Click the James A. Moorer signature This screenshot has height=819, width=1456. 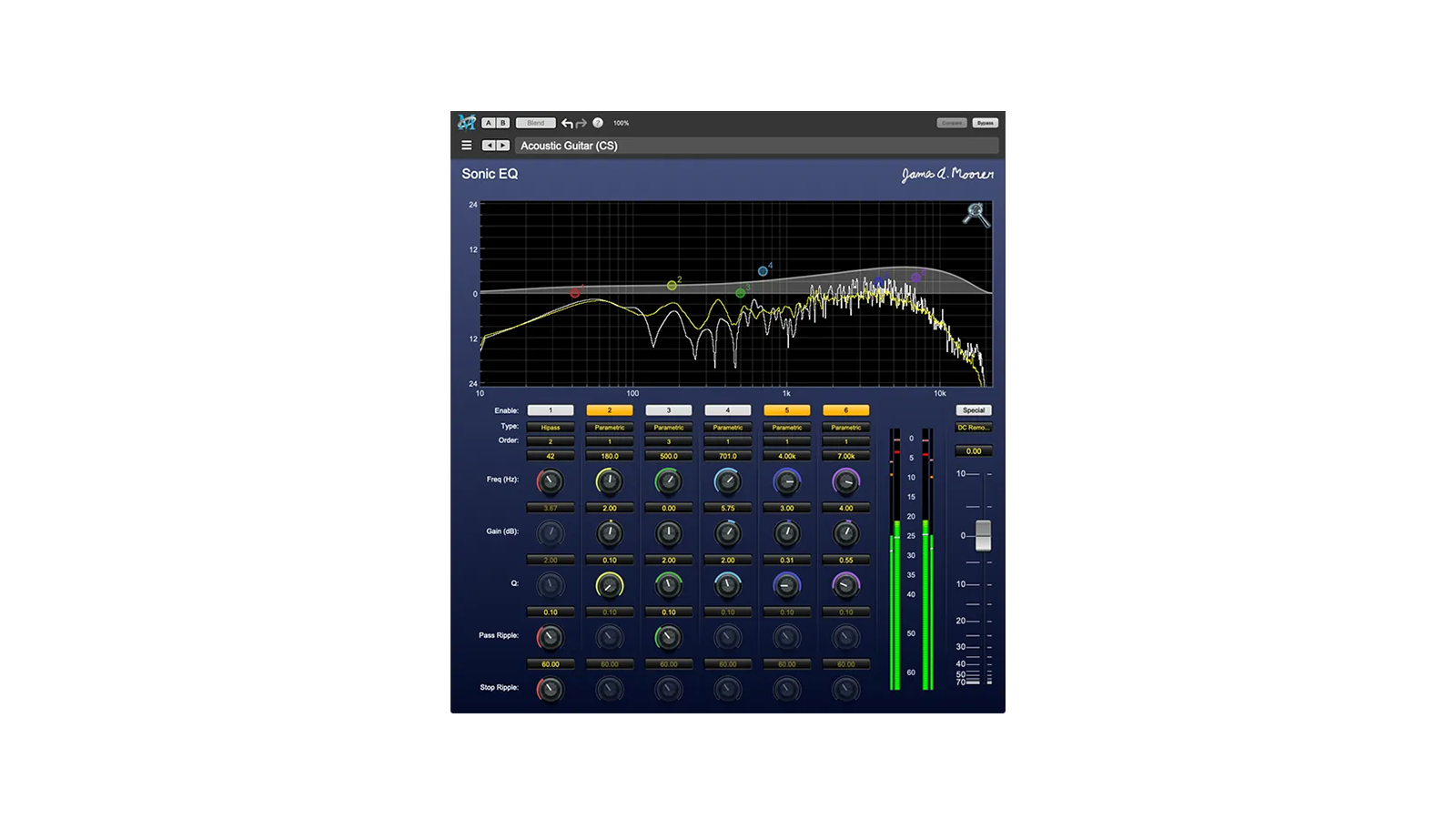[x=947, y=174]
